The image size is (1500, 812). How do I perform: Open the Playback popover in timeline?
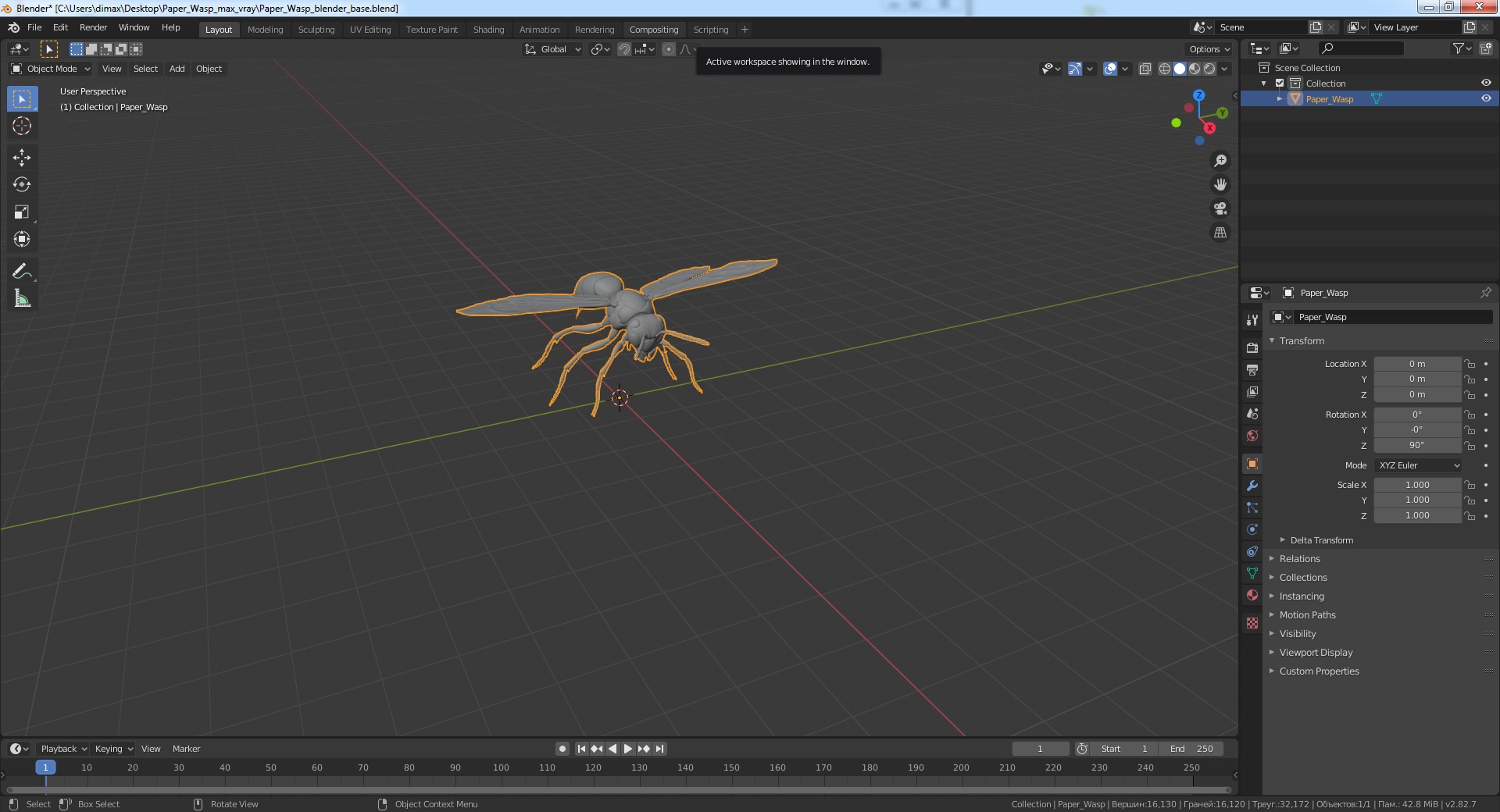pos(63,749)
